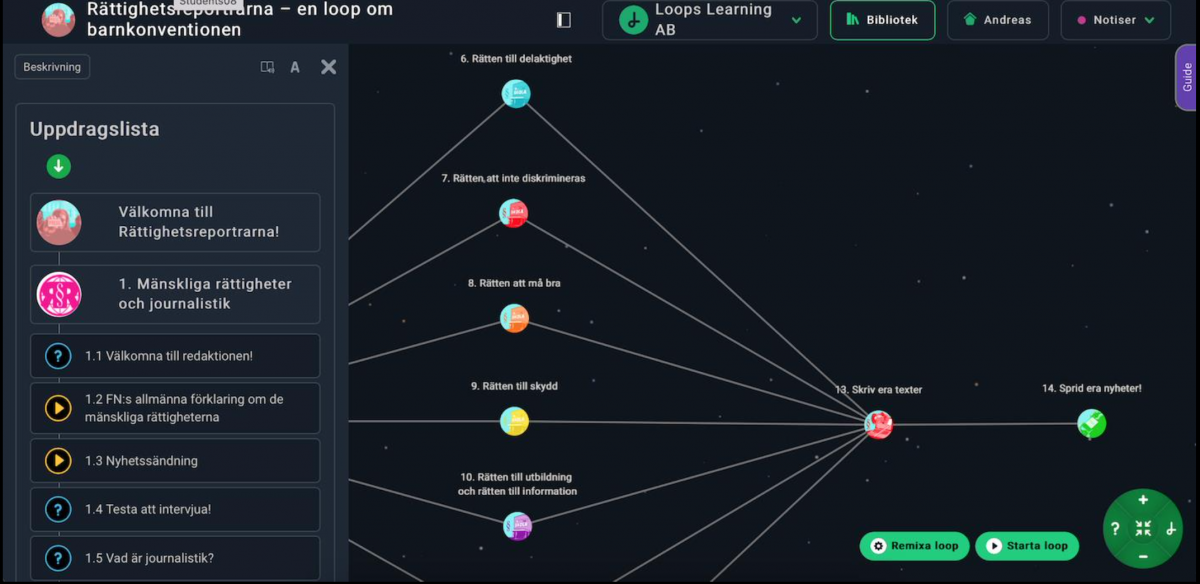Select node 8. Rätten att må bra

coord(514,318)
